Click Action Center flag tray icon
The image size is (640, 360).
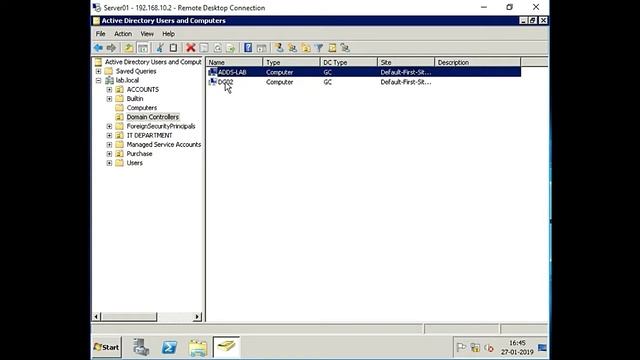pos(461,348)
